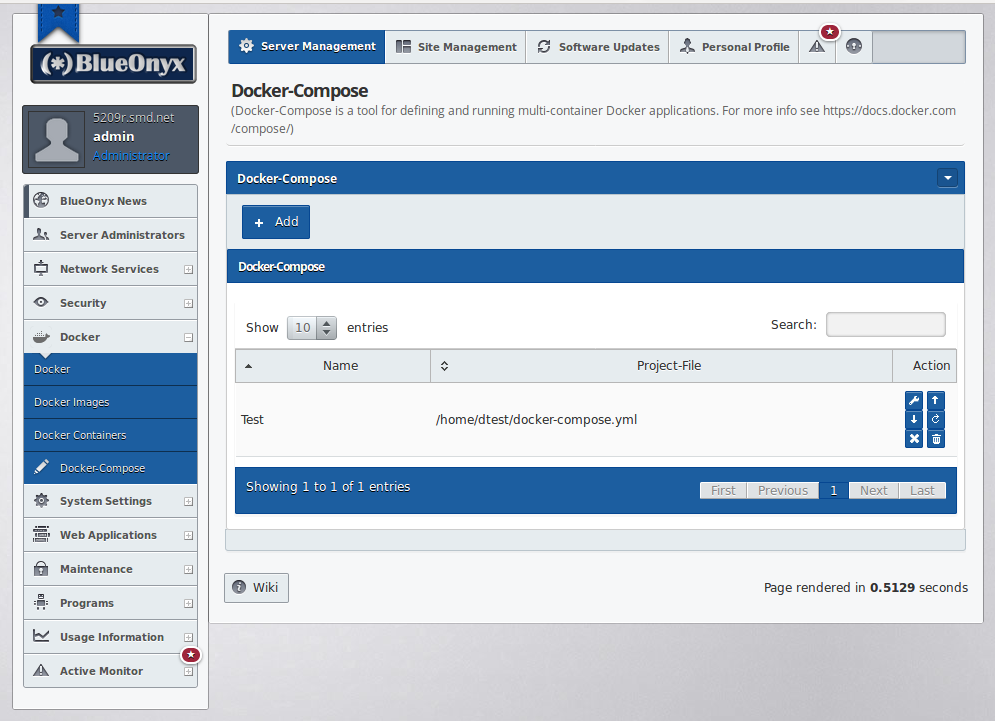Open the Wiki button
This screenshot has width=995, height=721.
[256, 588]
